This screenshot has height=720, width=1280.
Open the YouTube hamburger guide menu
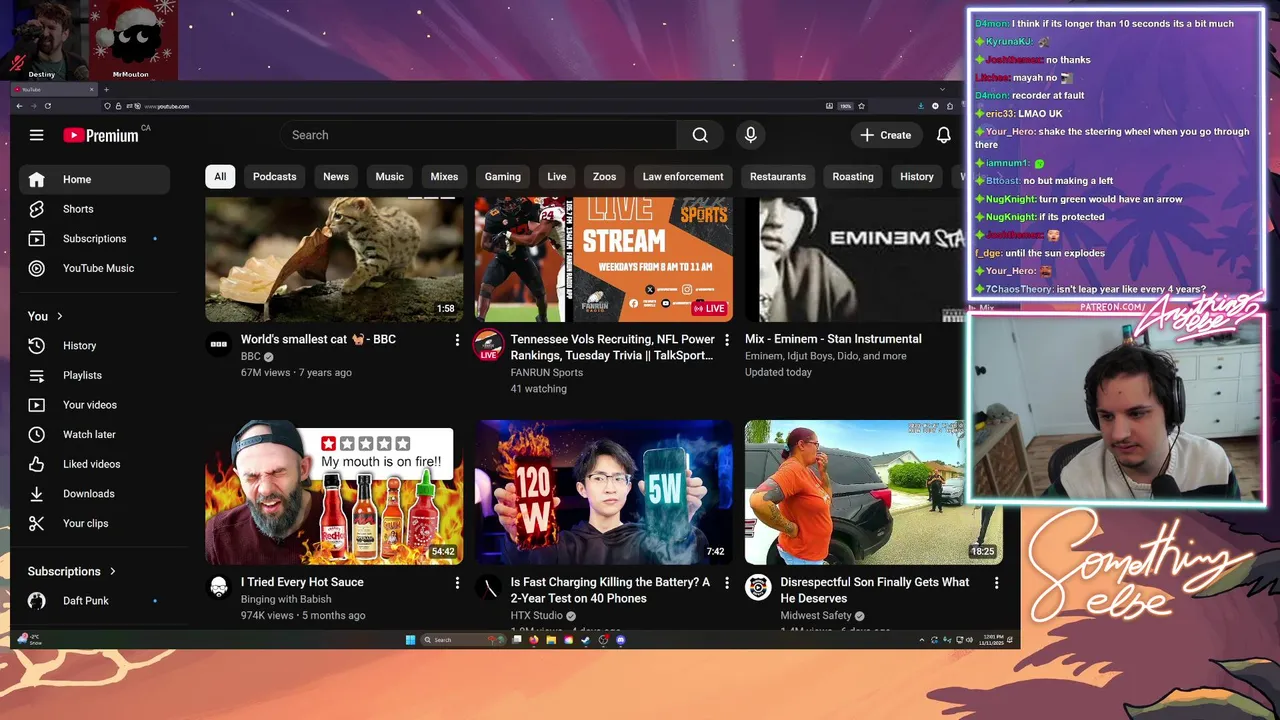[x=36, y=135]
